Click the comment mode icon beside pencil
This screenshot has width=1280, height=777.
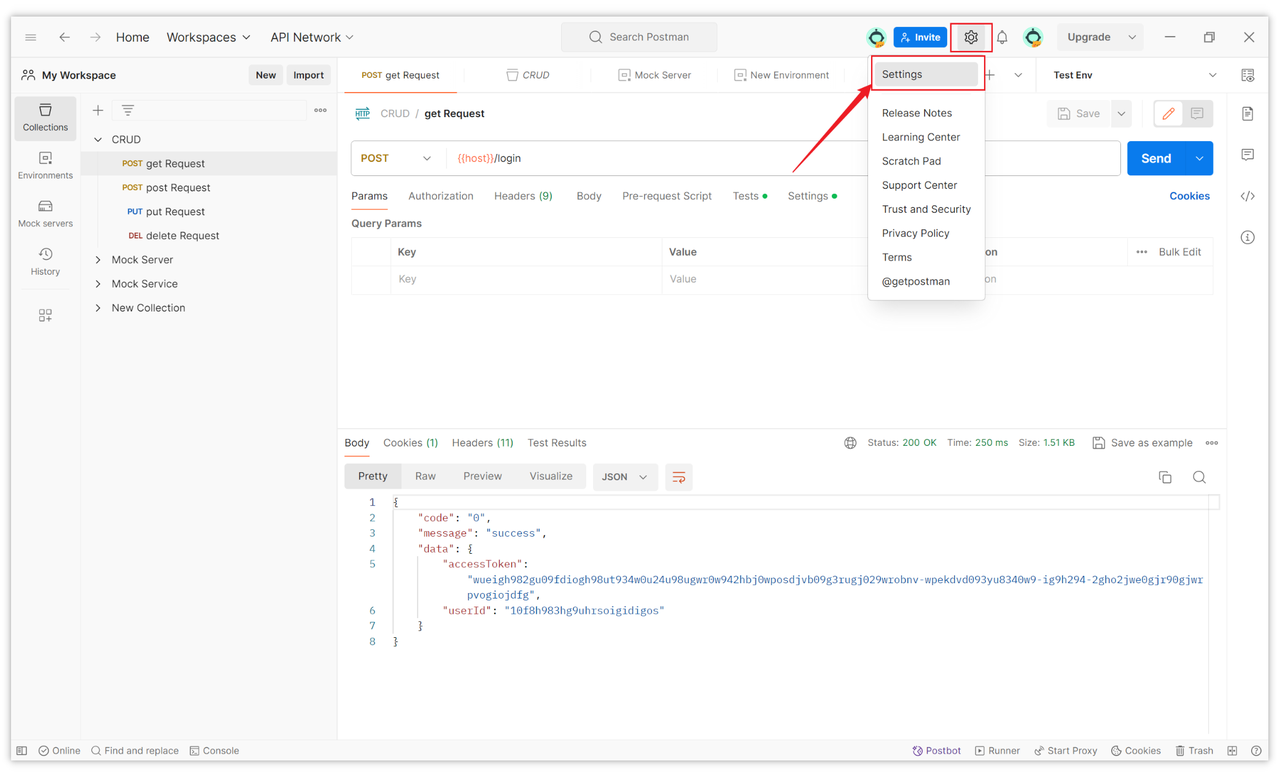click(1197, 114)
